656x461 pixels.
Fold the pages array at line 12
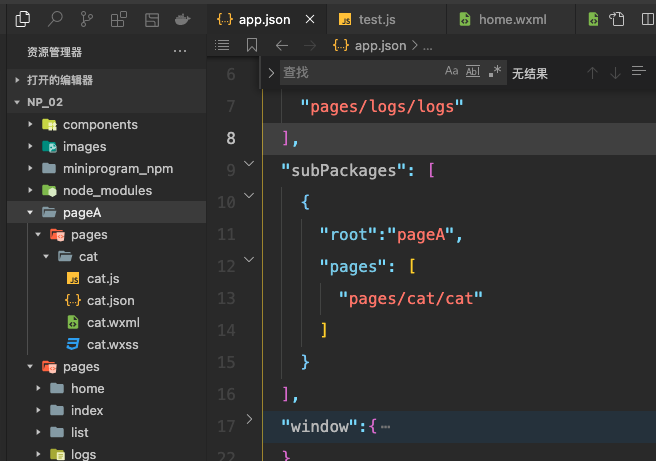tap(249, 259)
